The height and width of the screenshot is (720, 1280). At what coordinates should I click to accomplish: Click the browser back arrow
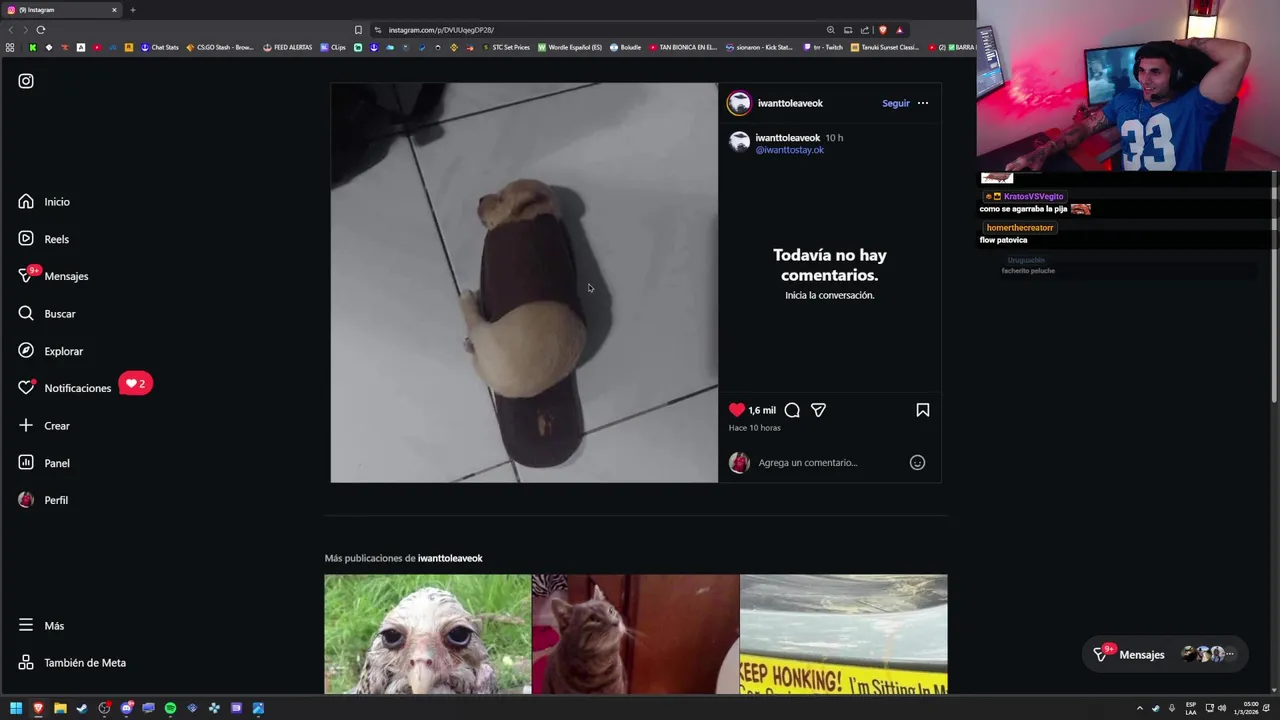click(11, 30)
